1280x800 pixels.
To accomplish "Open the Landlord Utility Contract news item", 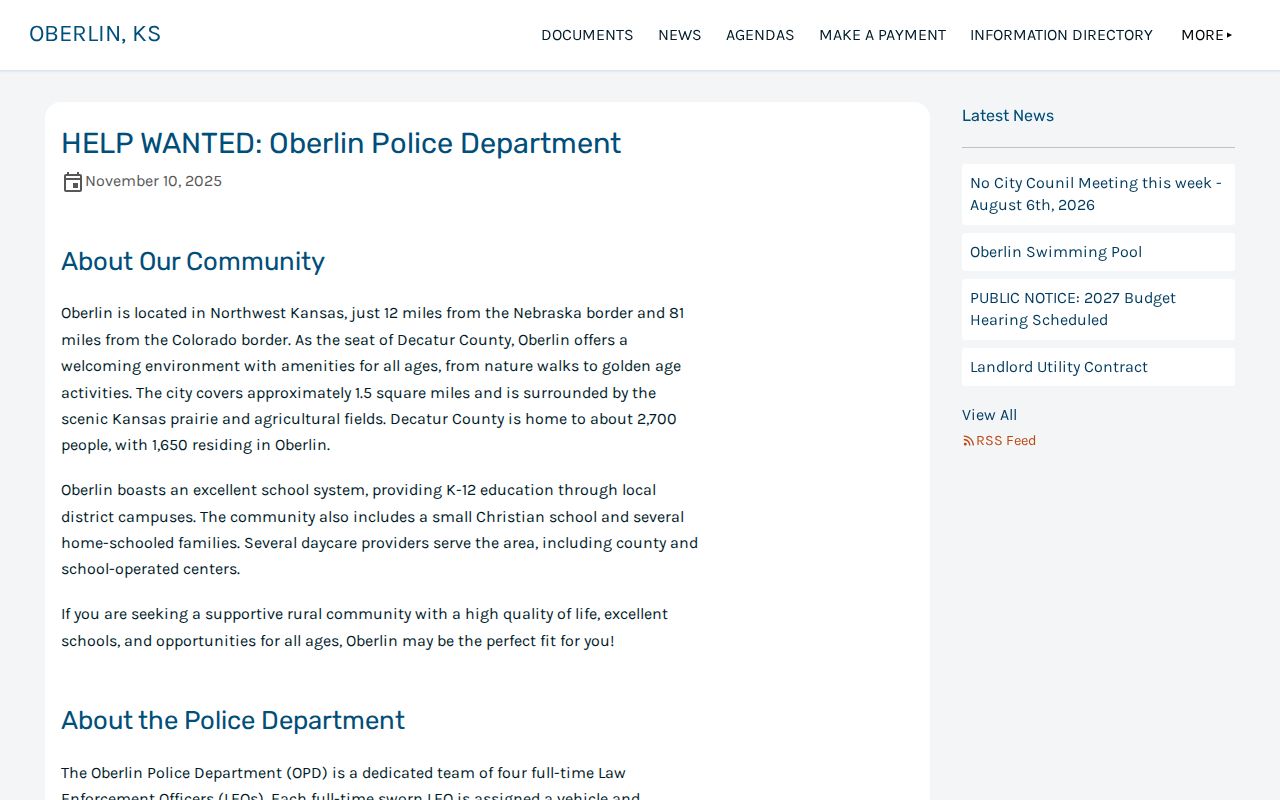I will (1098, 367).
